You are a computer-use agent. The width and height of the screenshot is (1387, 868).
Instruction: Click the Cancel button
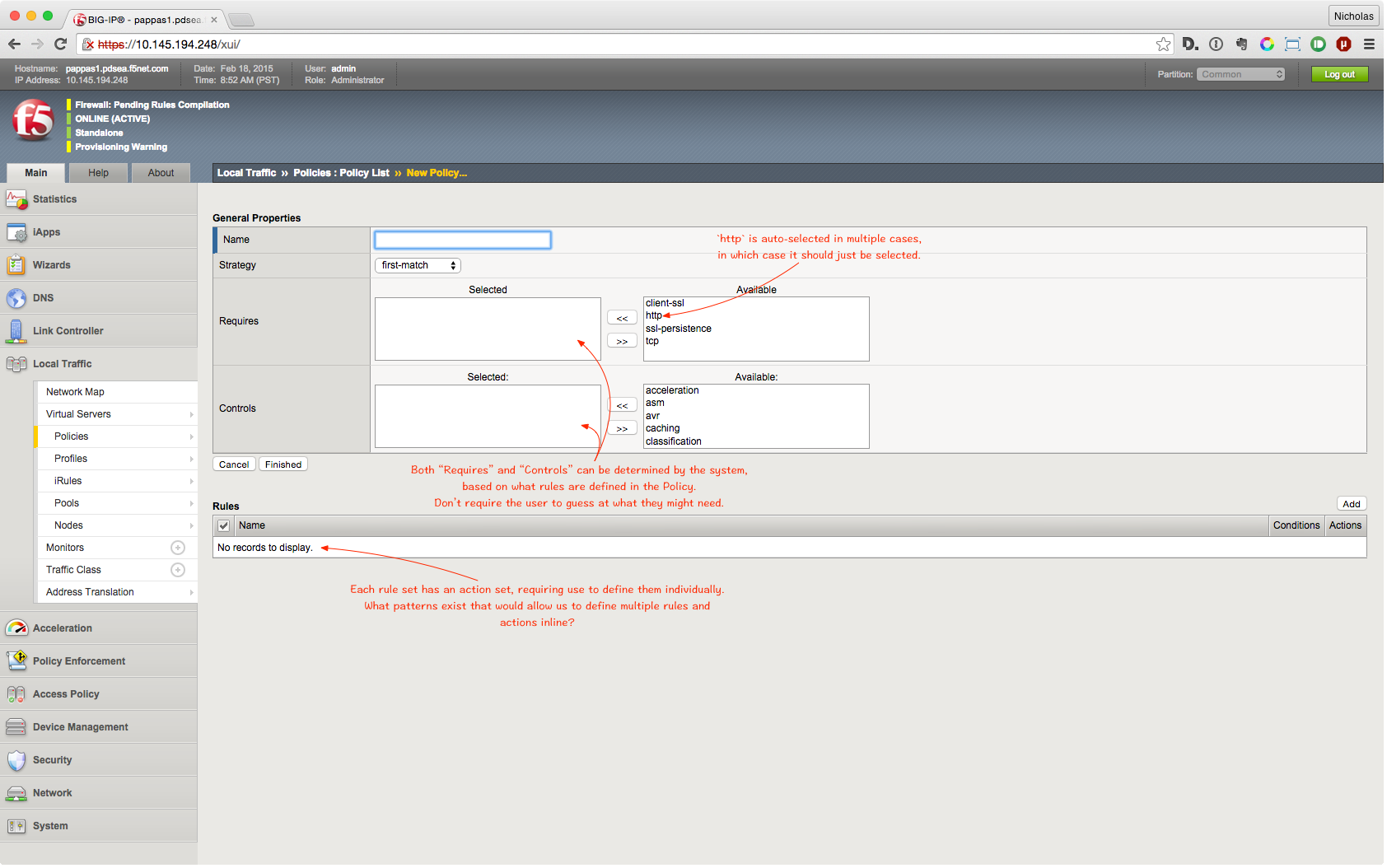click(x=234, y=464)
